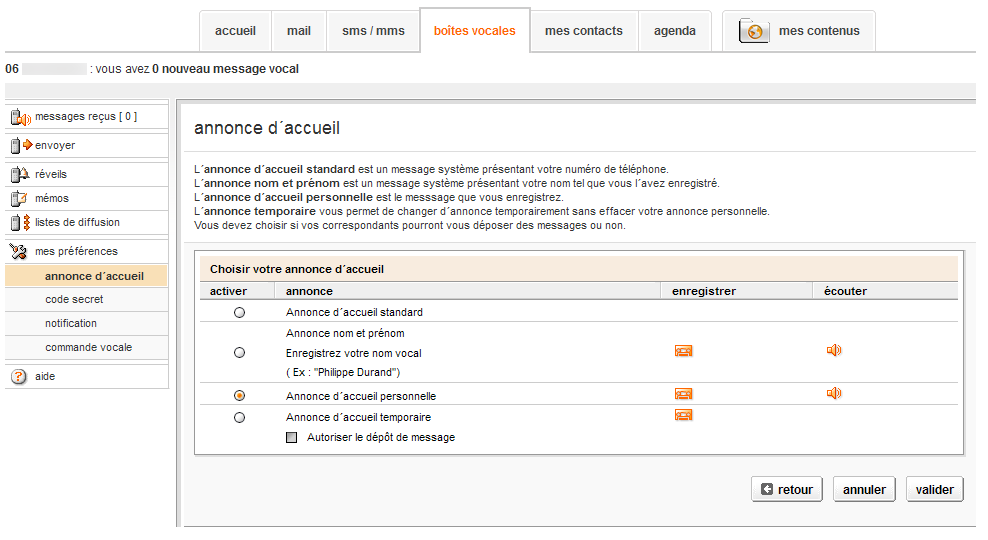Click the messages reçus icon in sidebar
The image size is (988, 540).
(x=20, y=118)
